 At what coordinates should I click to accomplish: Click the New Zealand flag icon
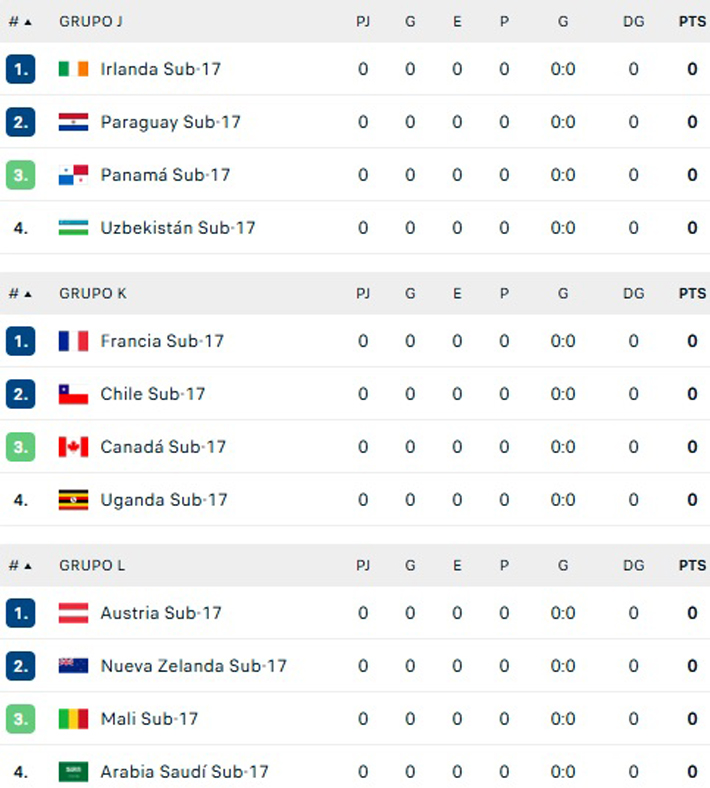73,666
